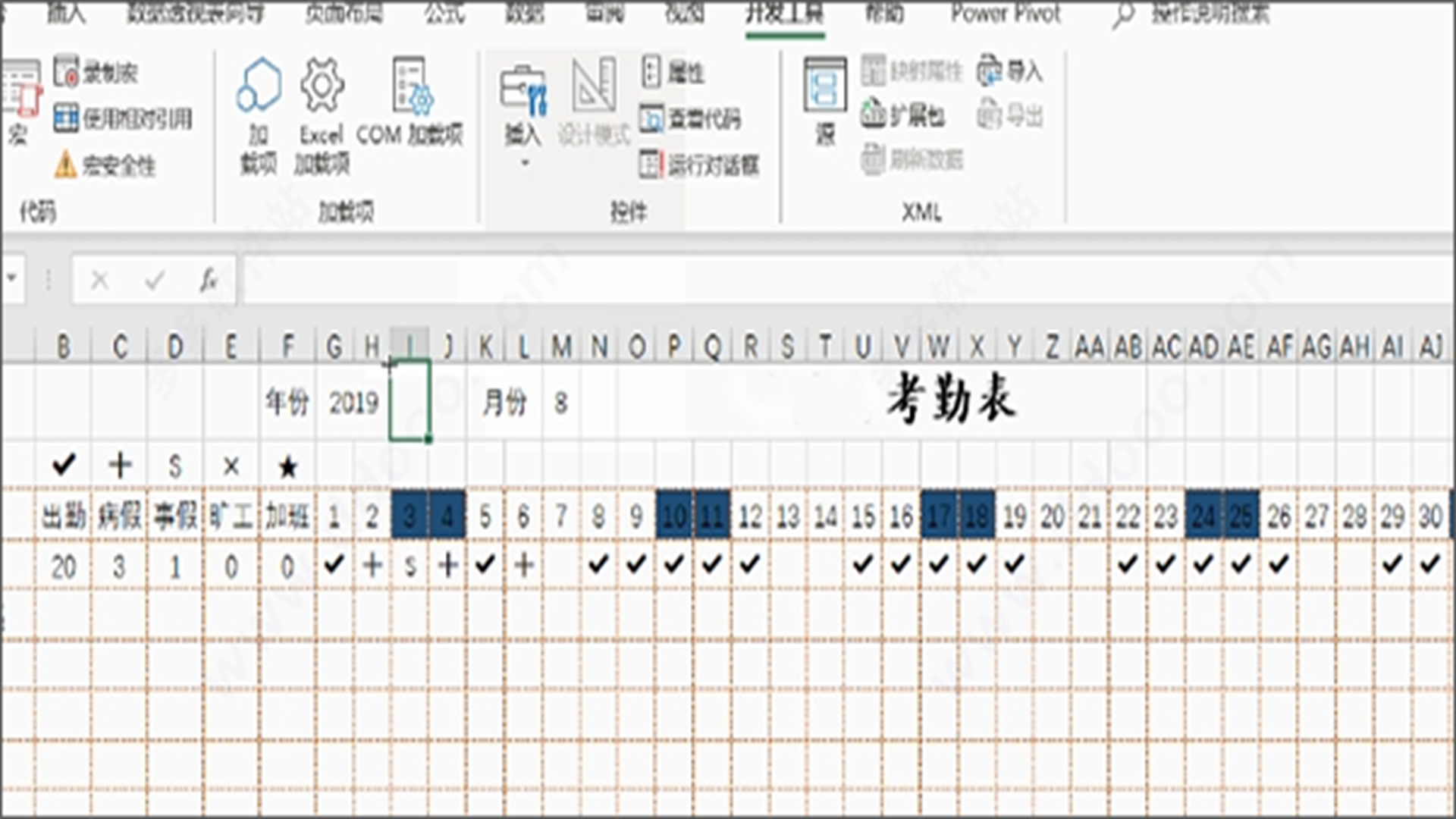Click the Insert Function fx button
Viewport: 1456px width, 819px height.
209,281
